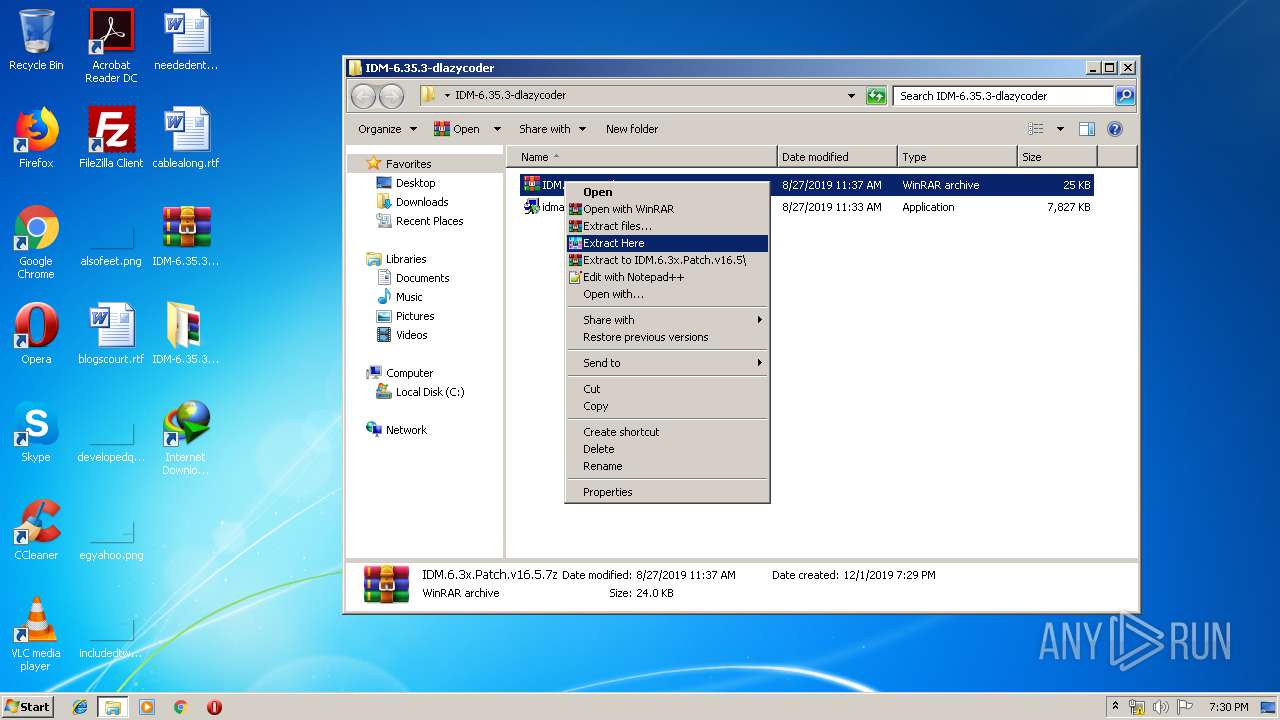Sort by the Size column header
The width and height of the screenshot is (1280, 720).
coord(1057,157)
